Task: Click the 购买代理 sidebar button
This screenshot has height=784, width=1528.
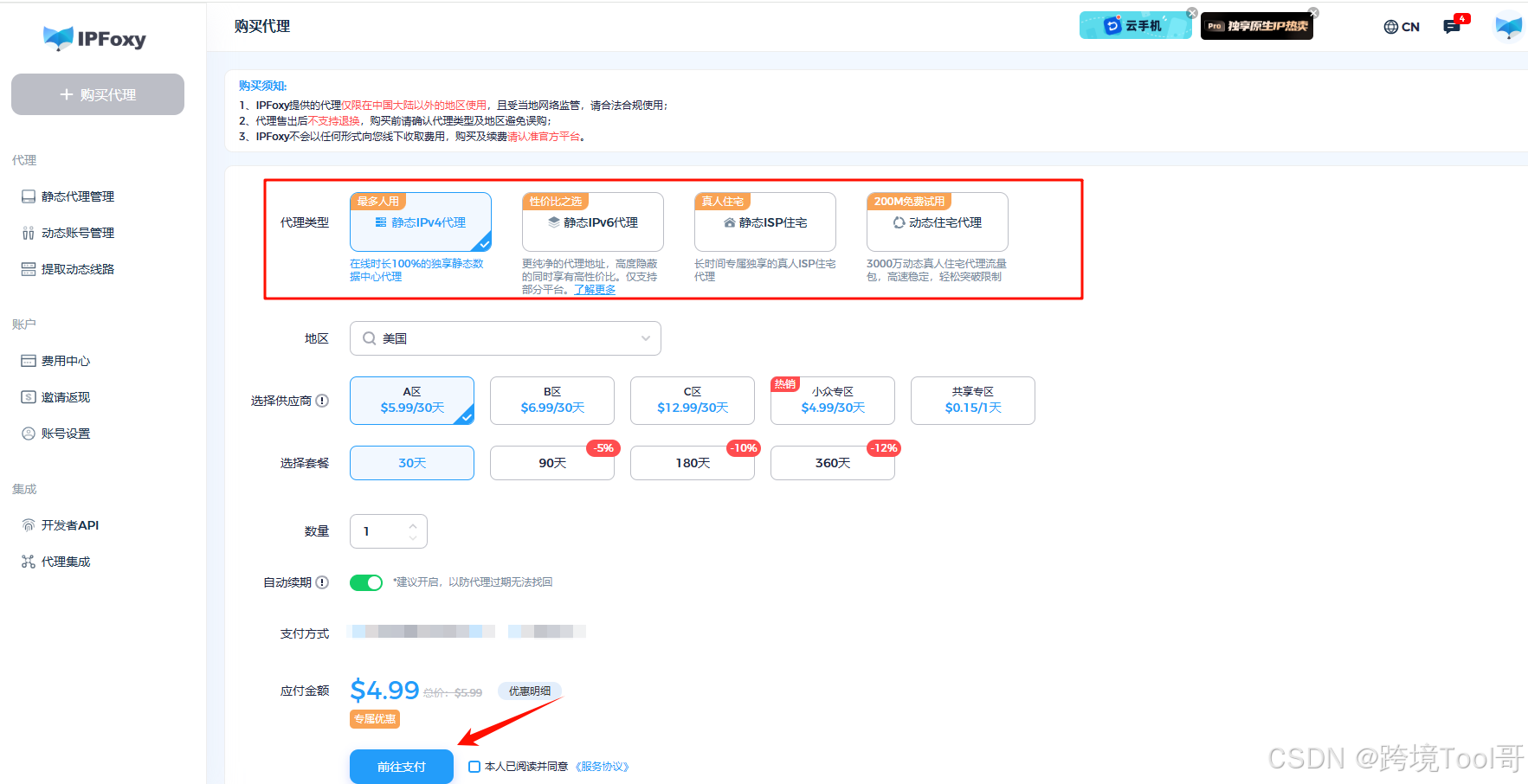Action: (x=98, y=94)
